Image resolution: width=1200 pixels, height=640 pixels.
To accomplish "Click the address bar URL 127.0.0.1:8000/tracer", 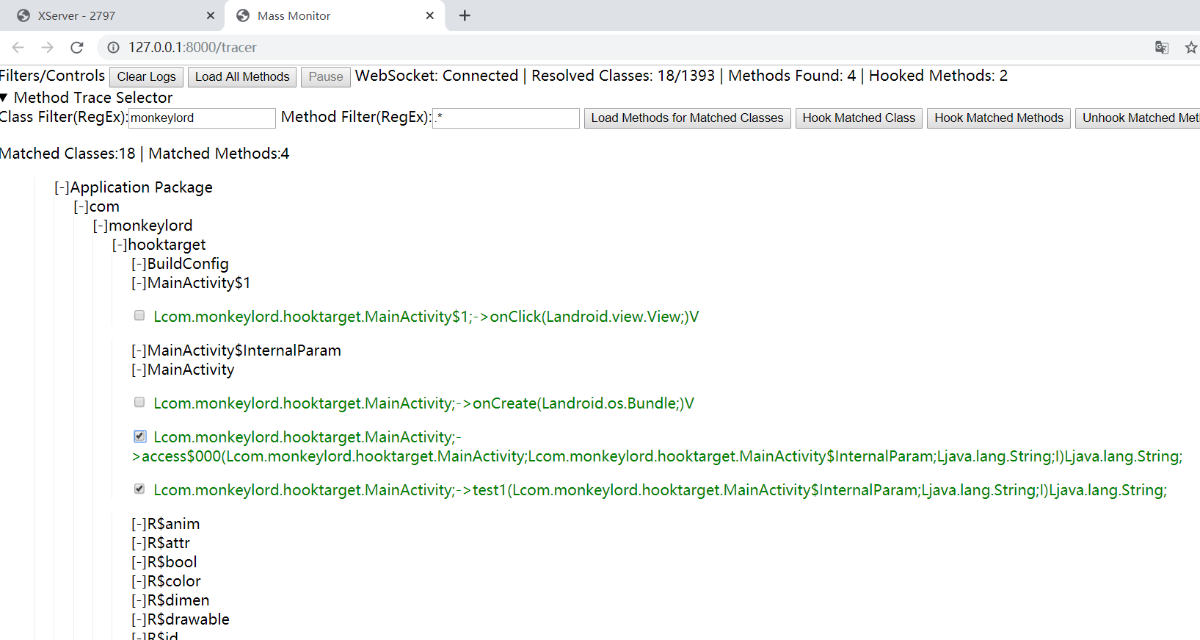I will click(x=193, y=47).
